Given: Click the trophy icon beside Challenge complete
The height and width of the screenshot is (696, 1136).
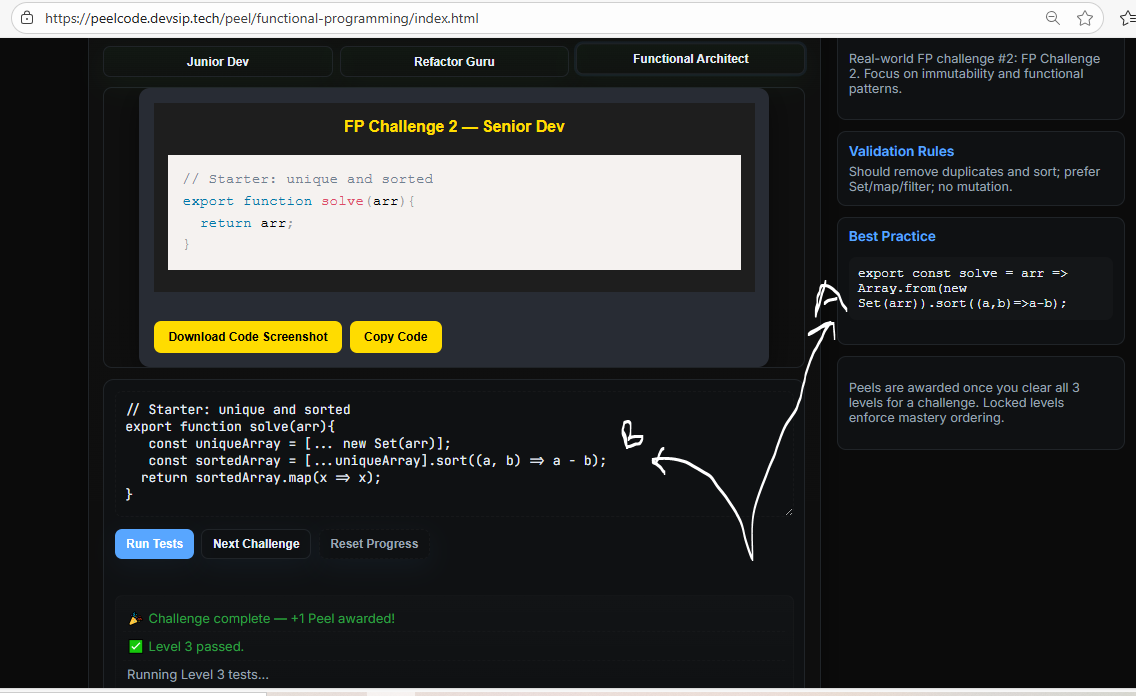Looking at the screenshot, I should click(134, 618).
